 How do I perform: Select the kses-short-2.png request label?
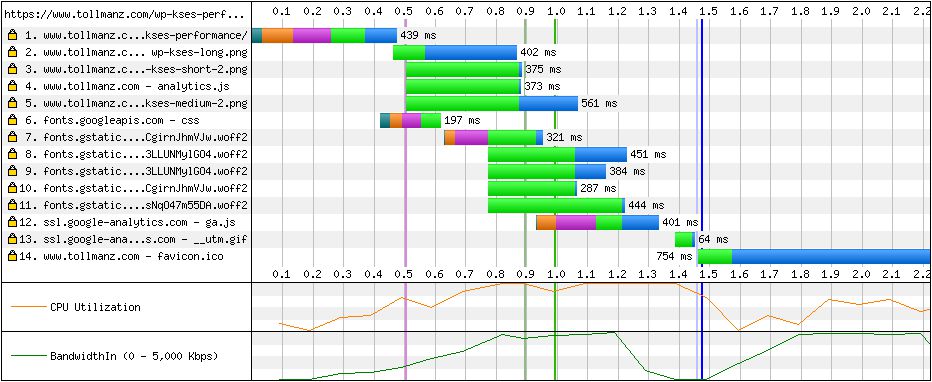136,70
